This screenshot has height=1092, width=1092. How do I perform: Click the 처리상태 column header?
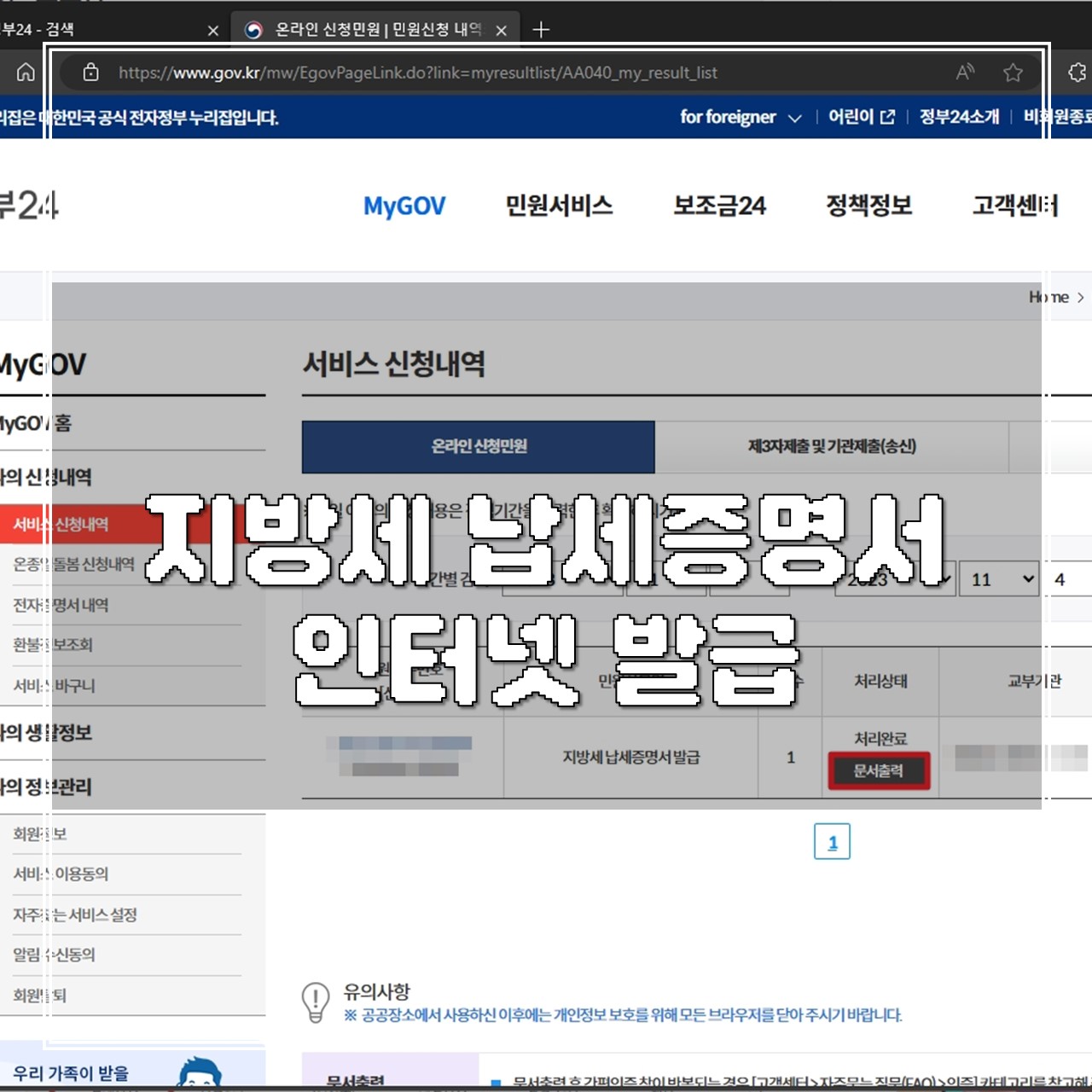tap(880, 681)
